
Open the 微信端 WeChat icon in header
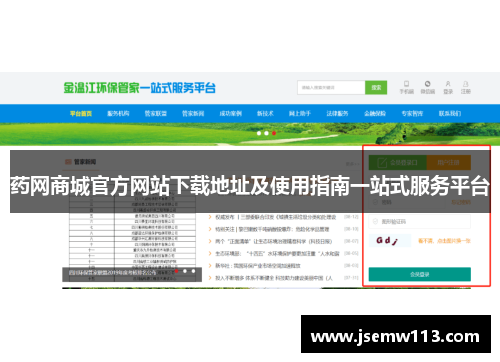(x=427, y=87)
